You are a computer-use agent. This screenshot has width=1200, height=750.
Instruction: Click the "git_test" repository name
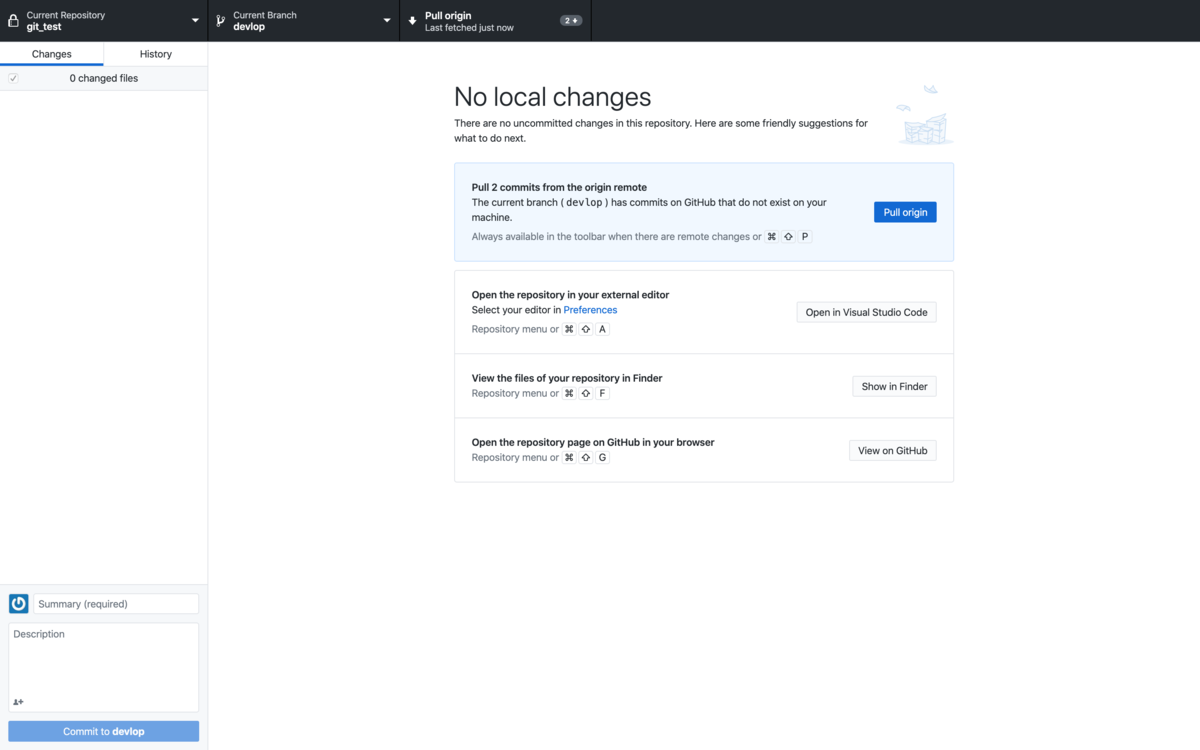click(x=44, y=27)
